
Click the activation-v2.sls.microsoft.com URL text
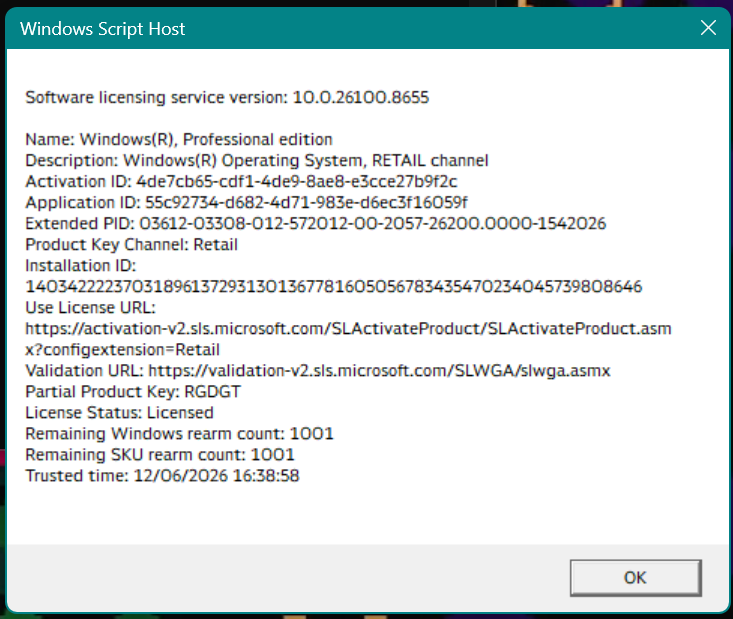(348, 329)
